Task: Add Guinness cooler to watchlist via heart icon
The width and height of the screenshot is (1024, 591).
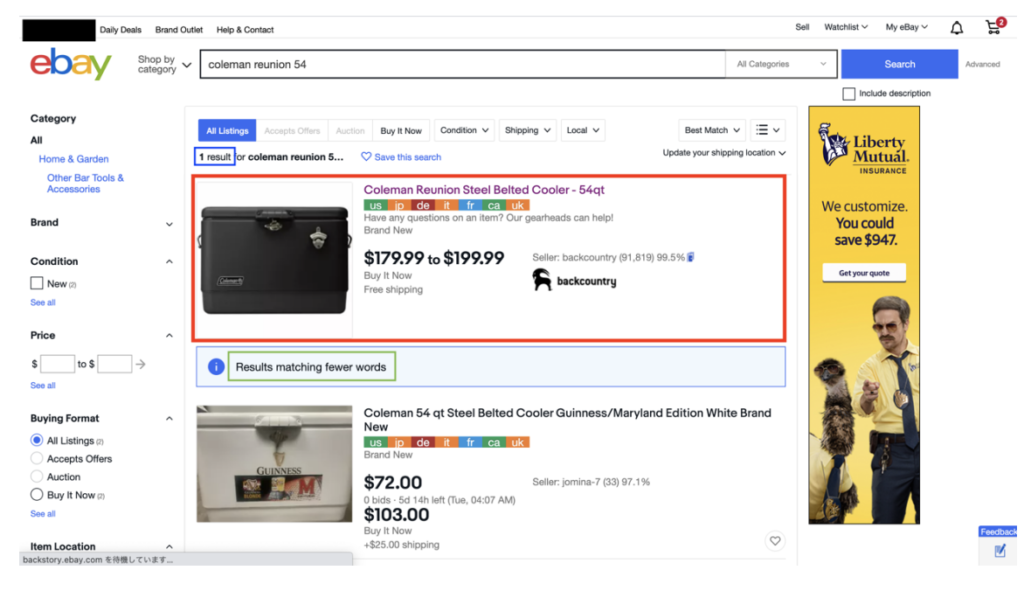Action: click(775, 541)
